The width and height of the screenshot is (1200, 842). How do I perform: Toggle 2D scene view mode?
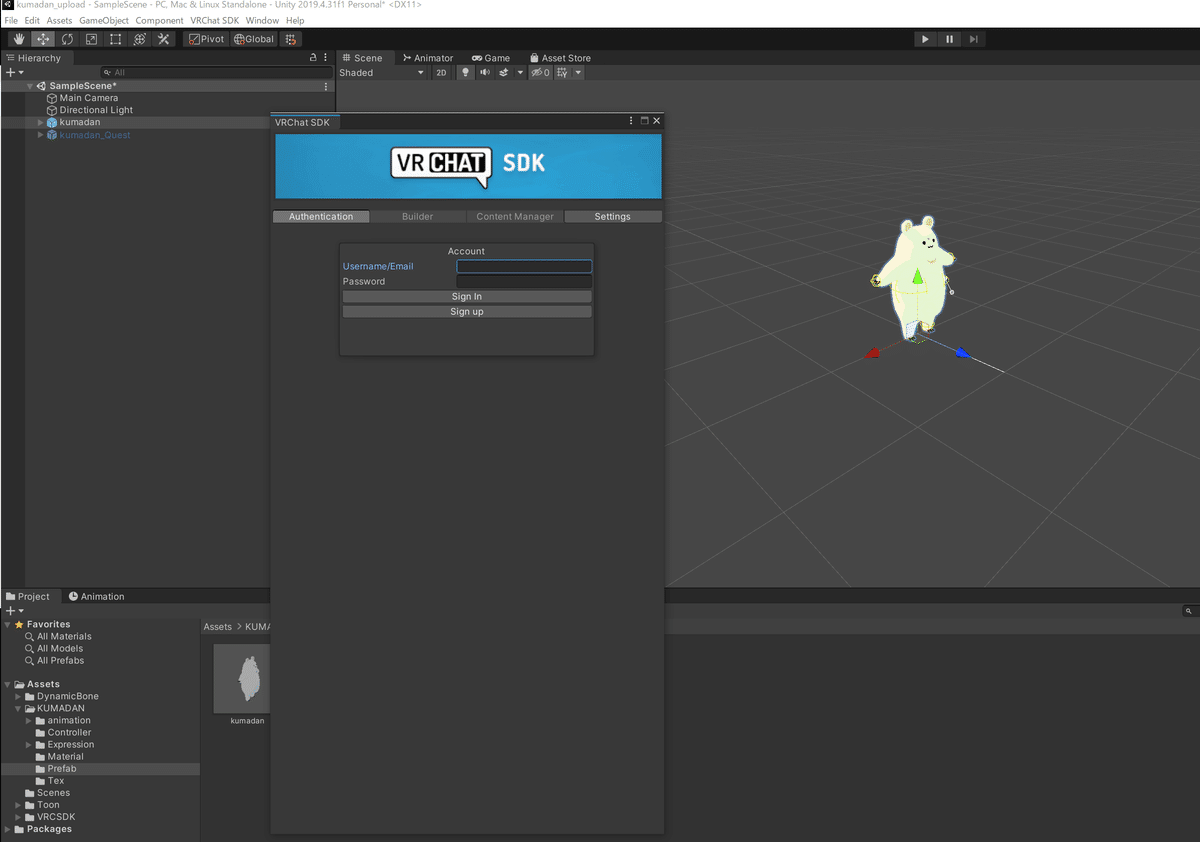point(441,73)
